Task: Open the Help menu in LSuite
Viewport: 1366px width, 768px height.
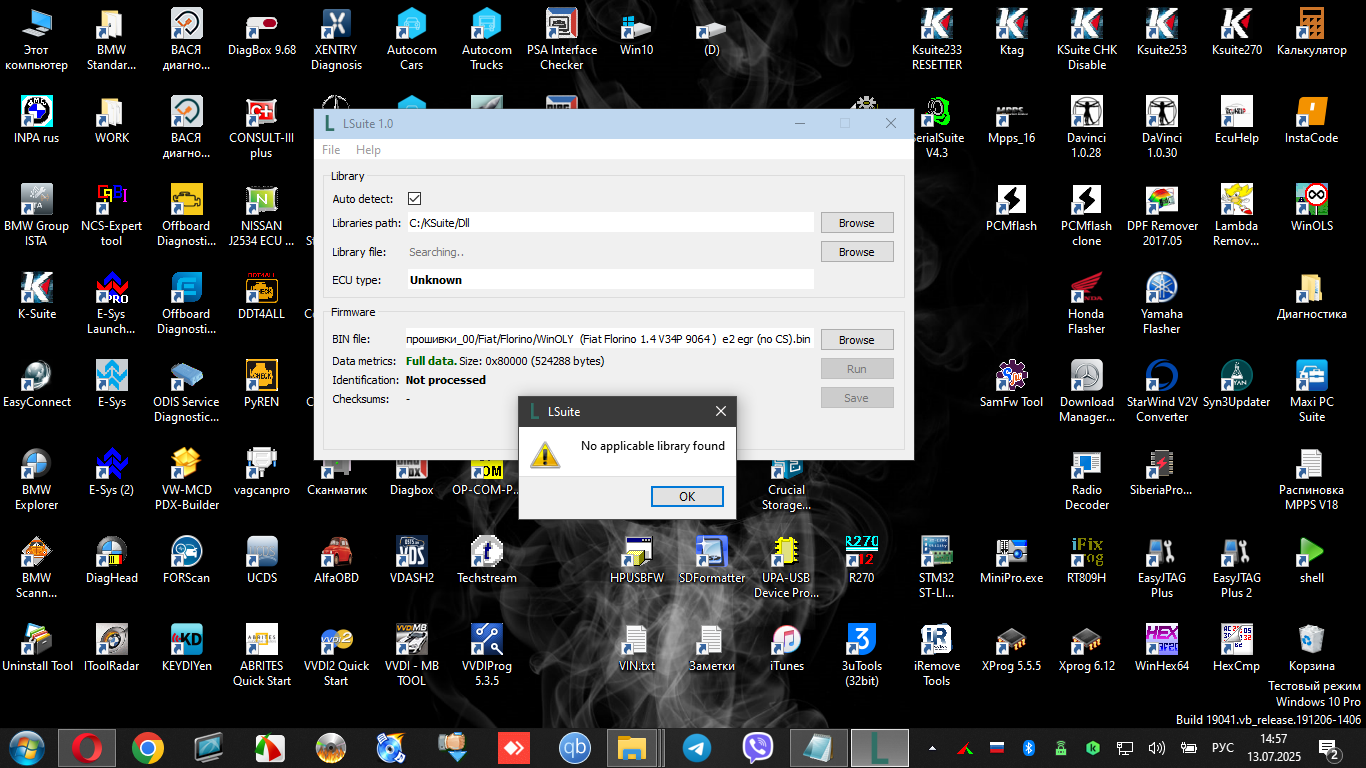Action: click(368, 150)
